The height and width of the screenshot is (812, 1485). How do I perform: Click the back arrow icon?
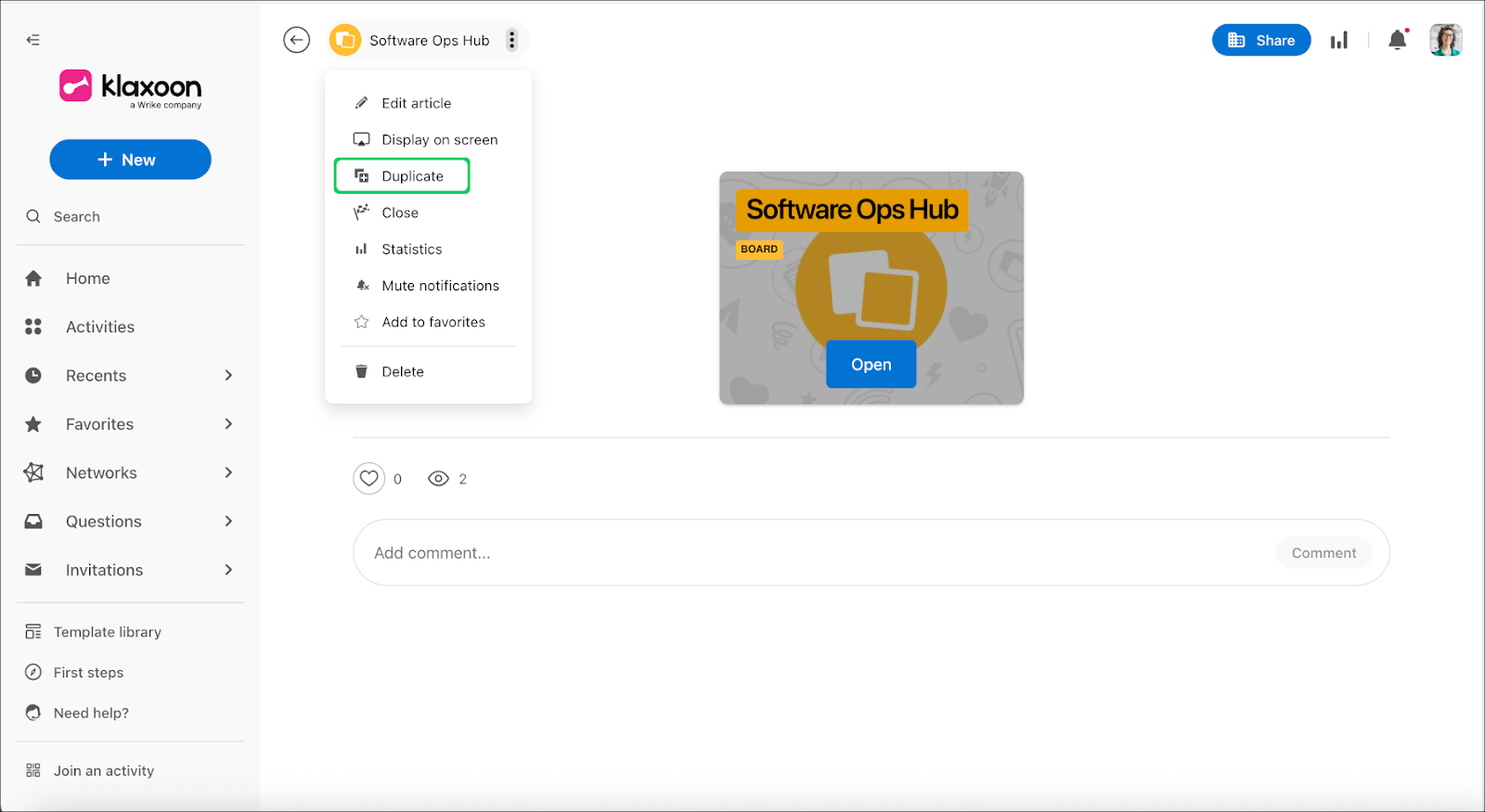pos(296,40)
